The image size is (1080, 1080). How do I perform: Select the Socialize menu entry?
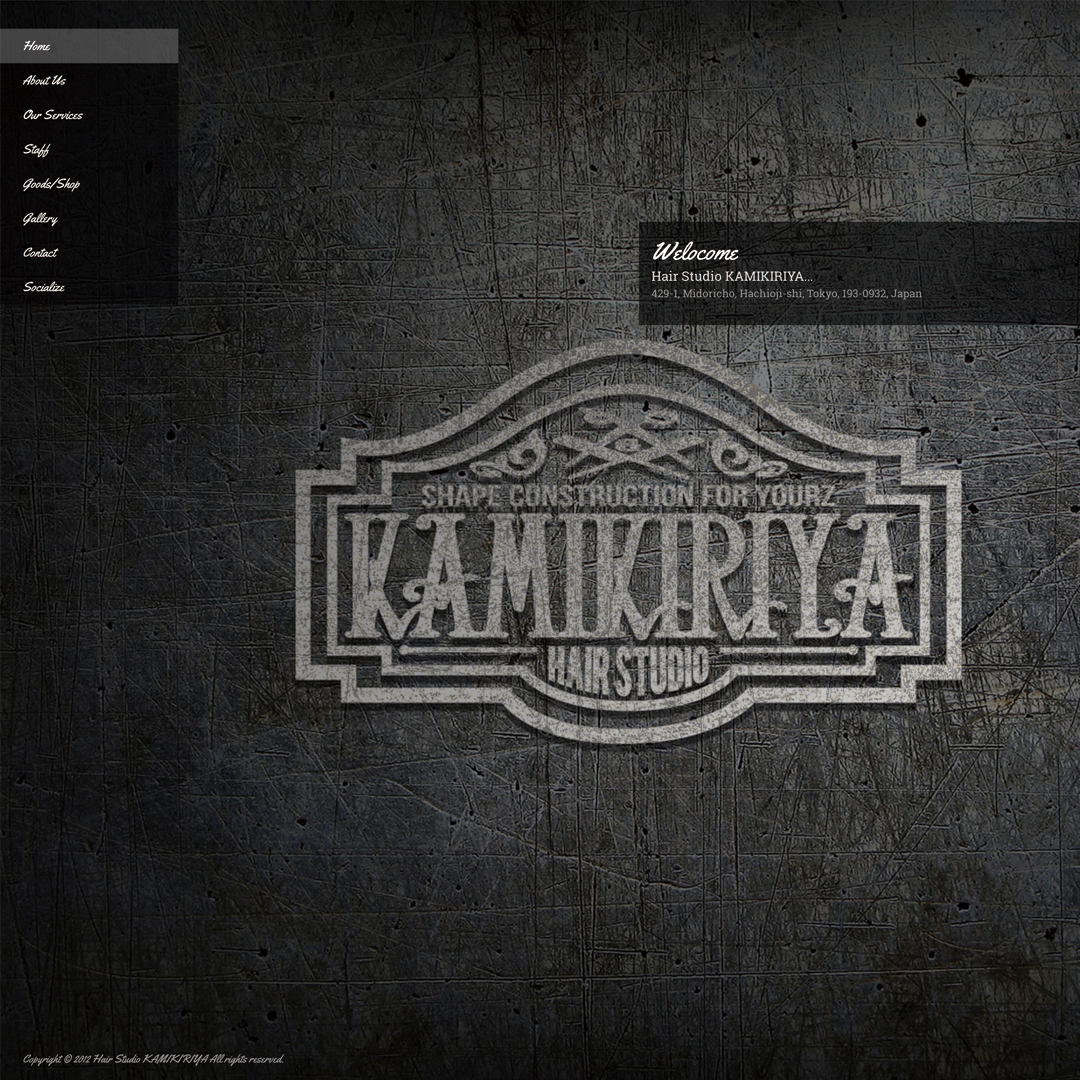tap(44, 288)
